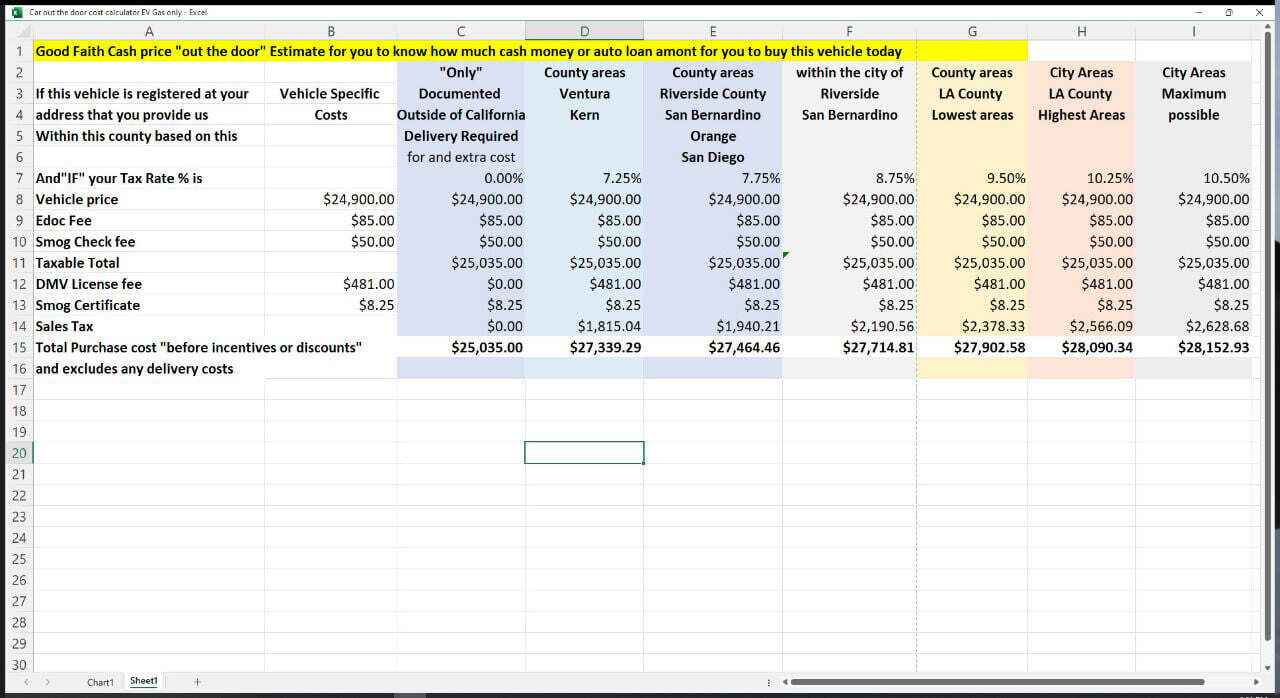Select column D header
Screen dimensions: 1280x698
click(584, 32)
